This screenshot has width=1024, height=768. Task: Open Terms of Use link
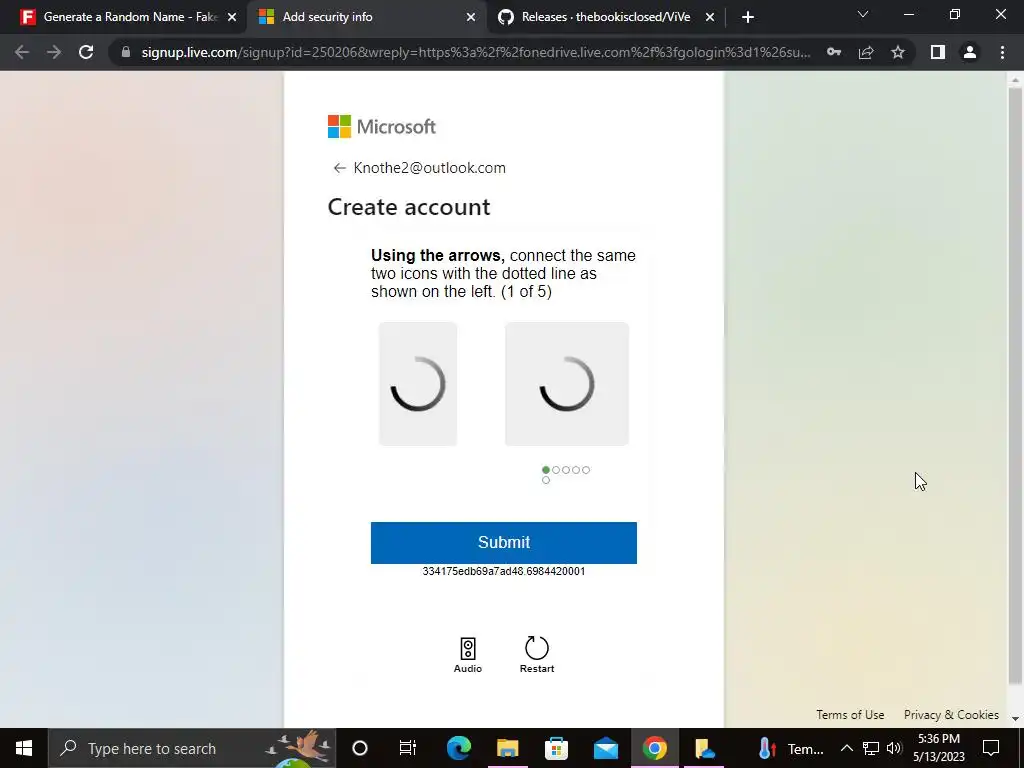(850, 714)
